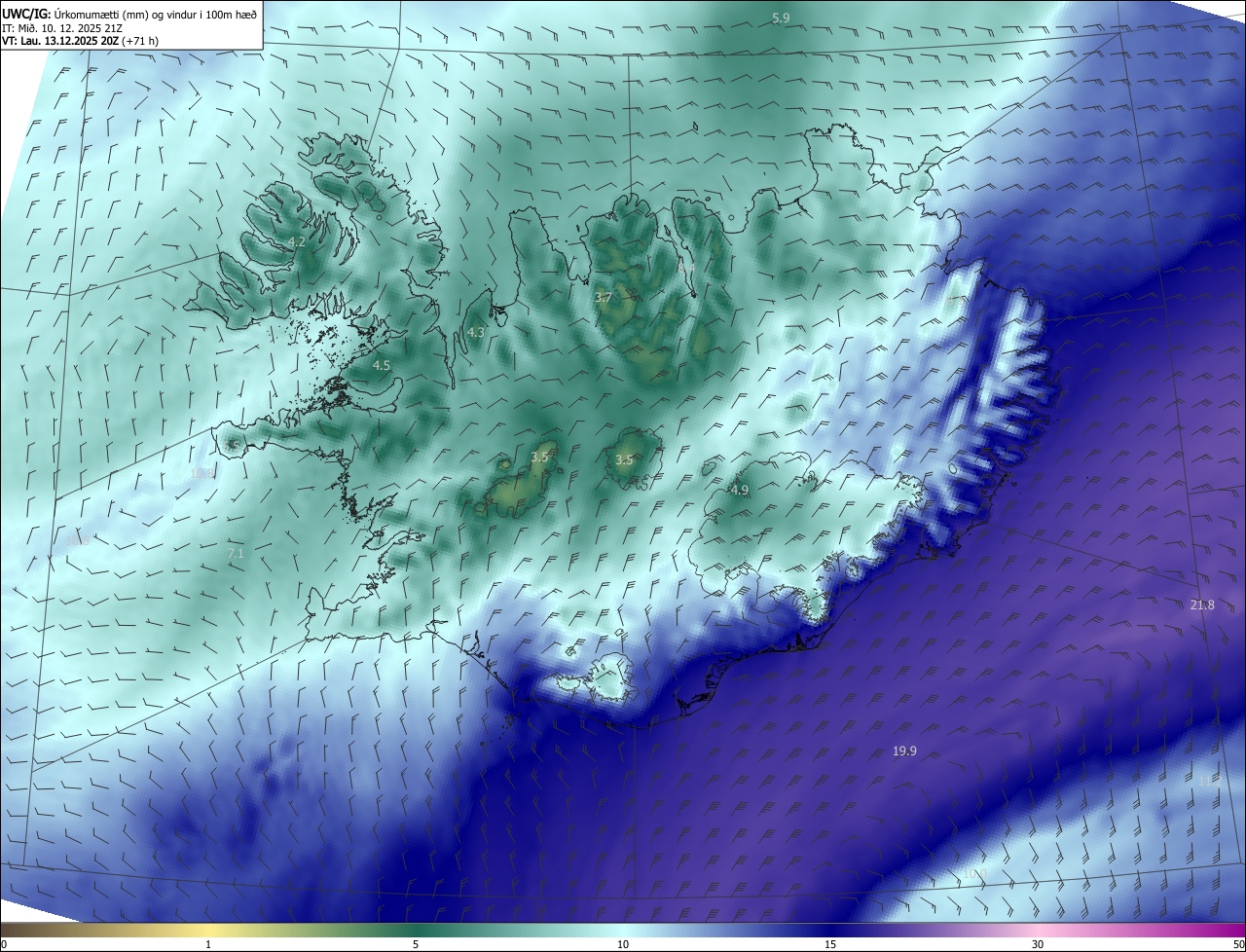This screenshot has height=952, width=1246.
Task: Click the 4.2 value over the Westfjords
Action: click(x=297, y=241)
